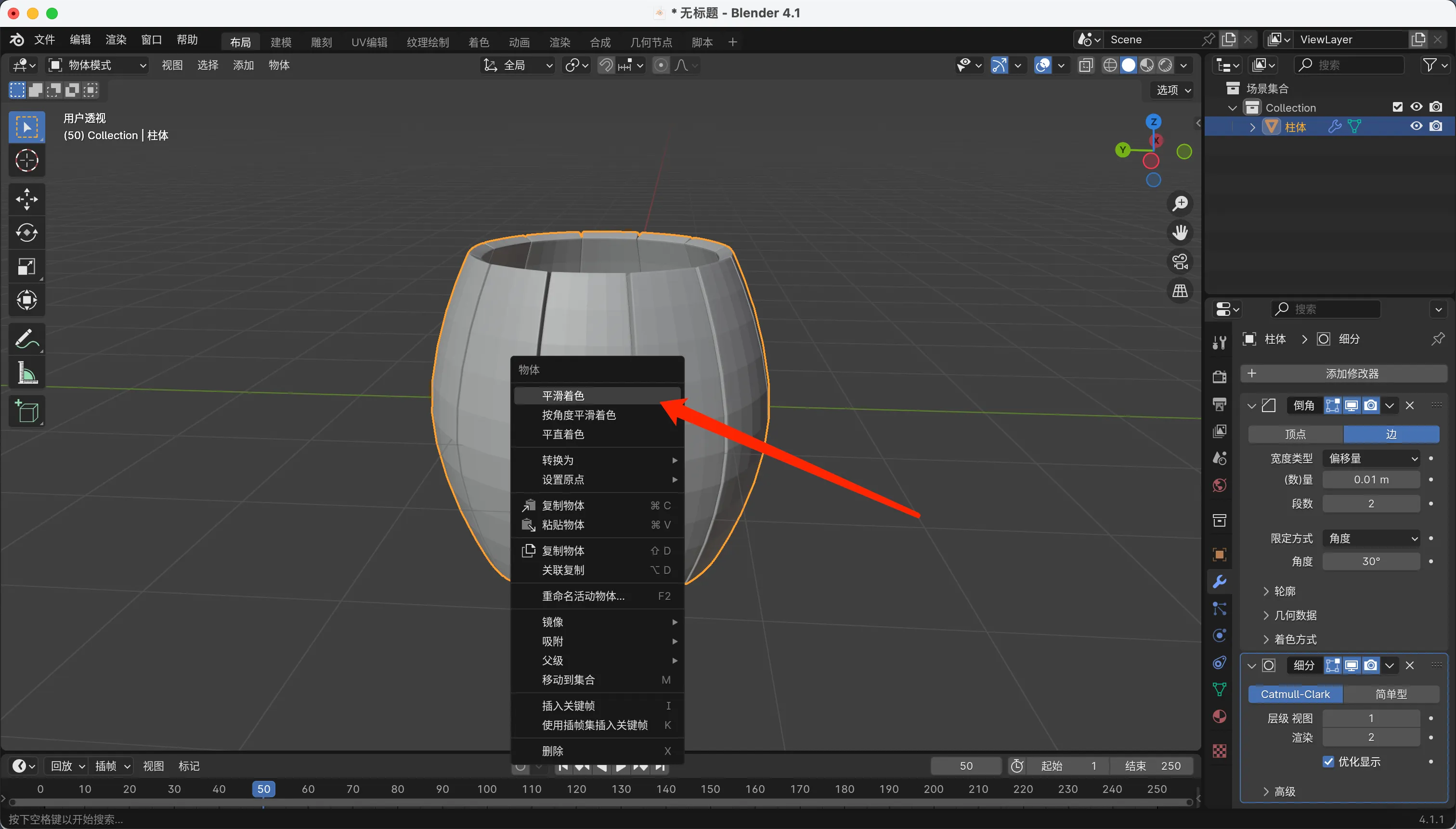
Task: Switch to the 建模 workspace tab
Action: coord(281,42)
